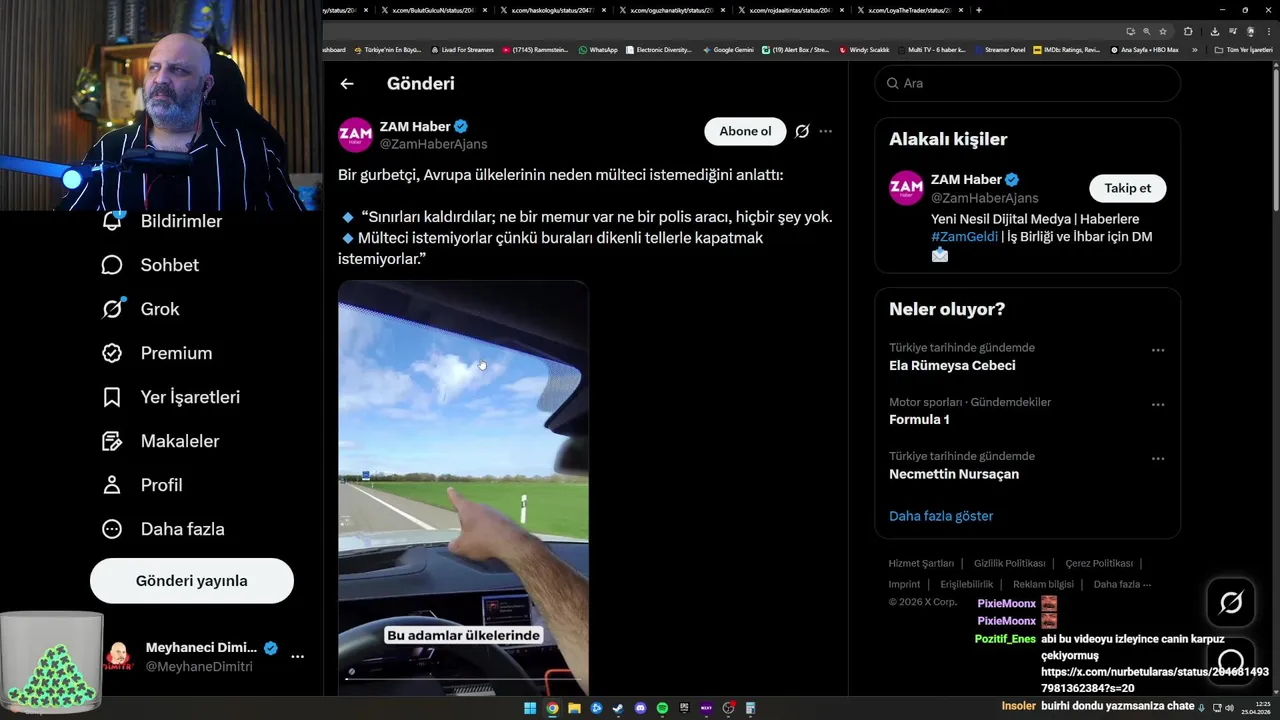Viewport: 1280px width, 720px height.
Task: Focus the Ara search field
Action: (x=1028, y=83)
